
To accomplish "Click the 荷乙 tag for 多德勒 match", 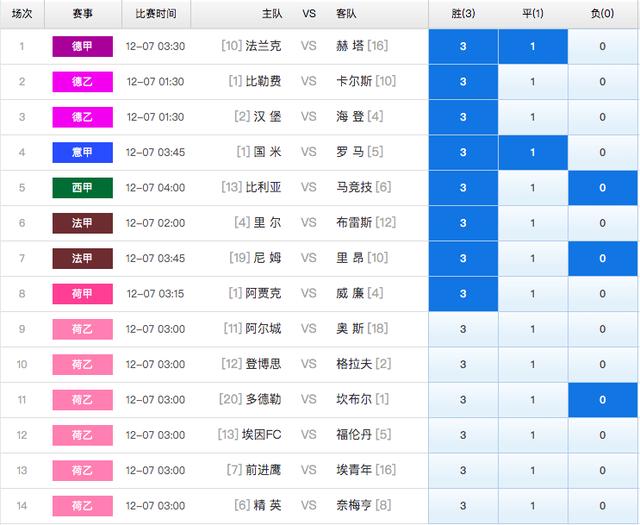I will pyautogui.click(x=82, y=400).
